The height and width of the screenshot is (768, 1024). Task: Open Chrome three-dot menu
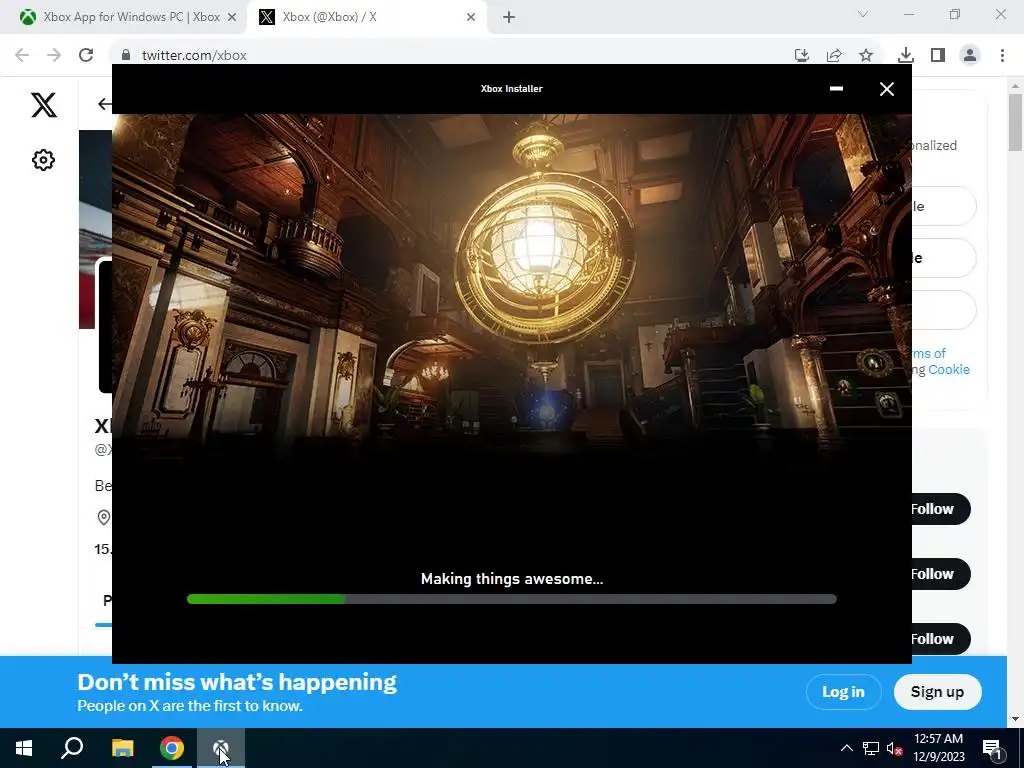pyautogui.click(x=1002, y=55)
